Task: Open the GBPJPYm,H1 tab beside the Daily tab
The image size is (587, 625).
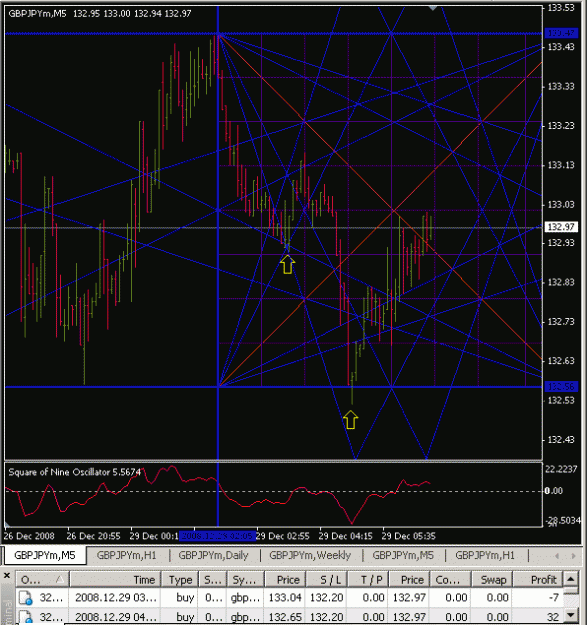Action: (x=126, y=555)
